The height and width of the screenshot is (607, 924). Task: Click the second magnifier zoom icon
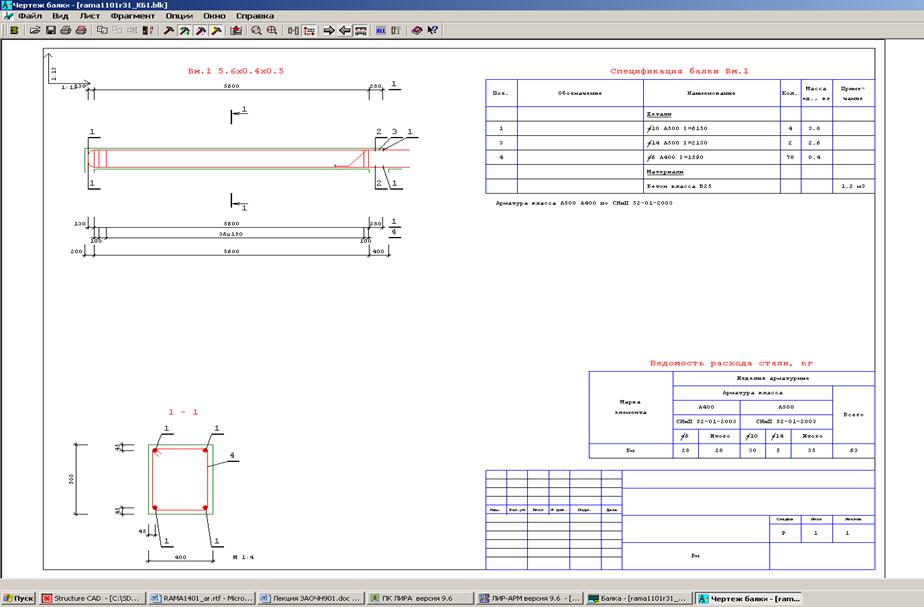point(271,31)
